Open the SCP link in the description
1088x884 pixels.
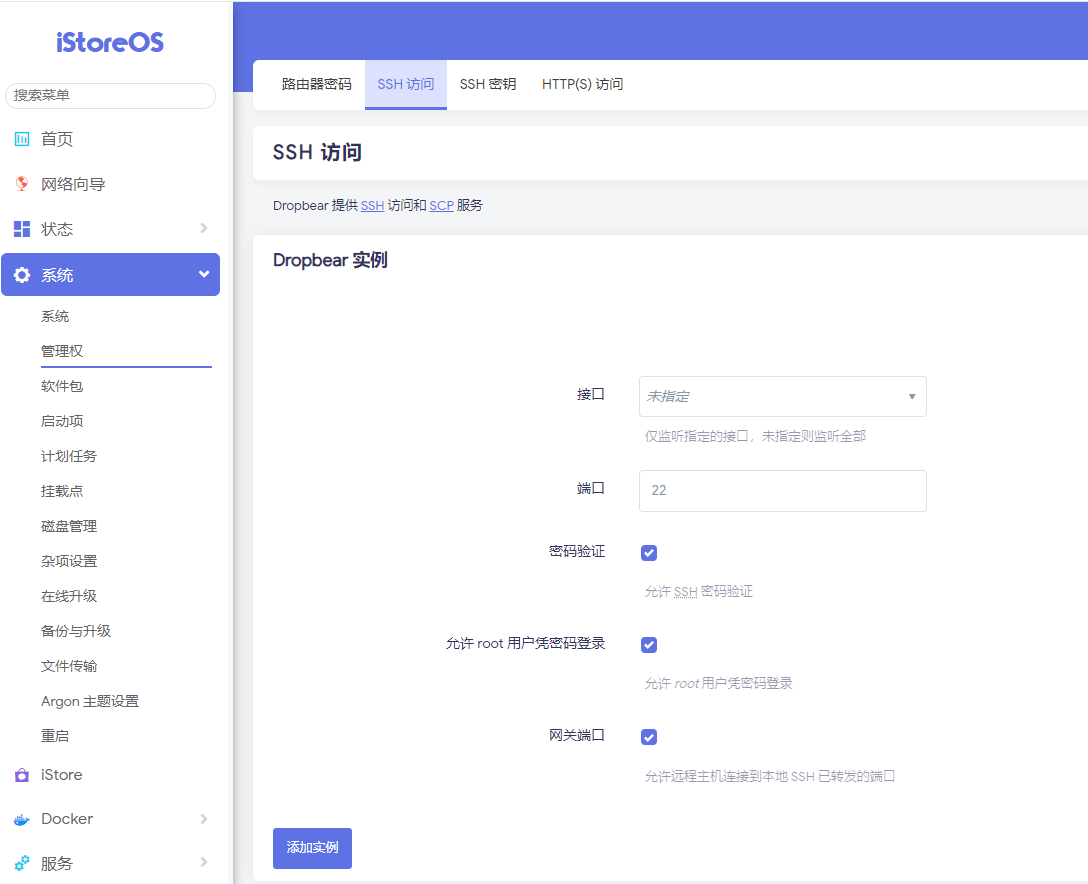click(441, 205)
